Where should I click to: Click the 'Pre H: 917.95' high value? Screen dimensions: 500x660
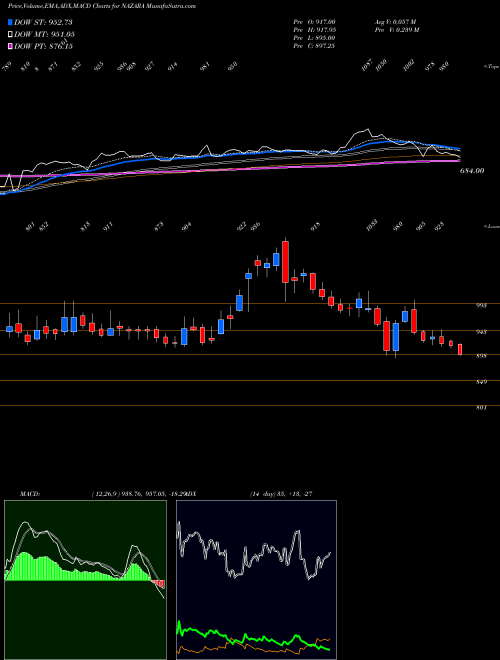pos(314,30)
